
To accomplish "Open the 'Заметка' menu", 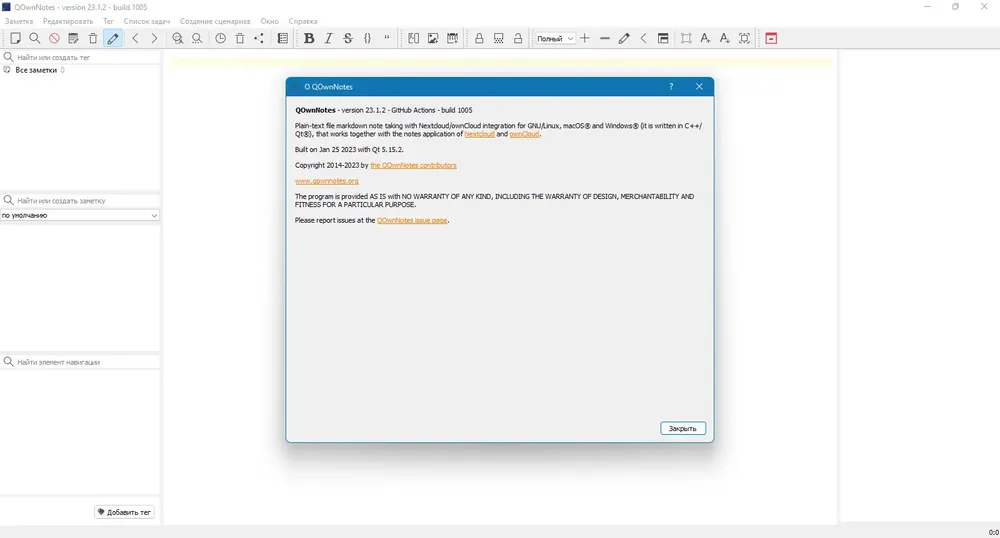I will pyautogui.click(x=19, y=21).
